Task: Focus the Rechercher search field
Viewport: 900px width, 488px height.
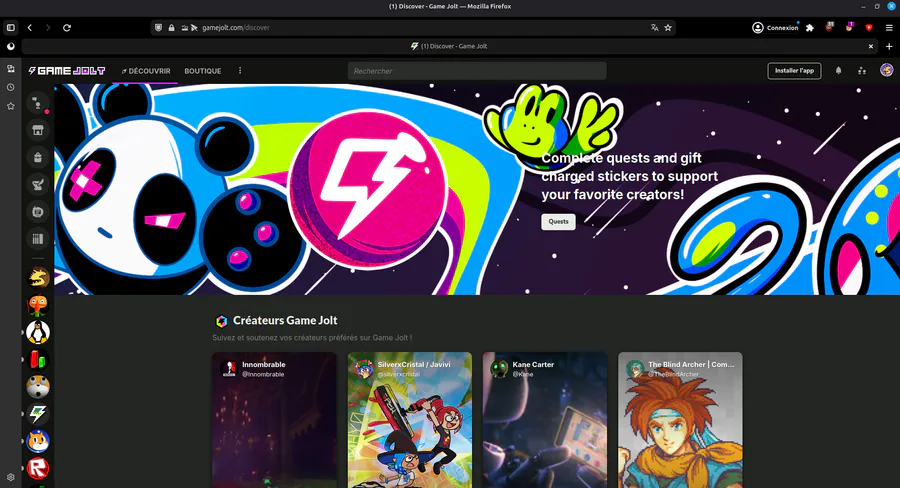Action: (x=477, y=71)
